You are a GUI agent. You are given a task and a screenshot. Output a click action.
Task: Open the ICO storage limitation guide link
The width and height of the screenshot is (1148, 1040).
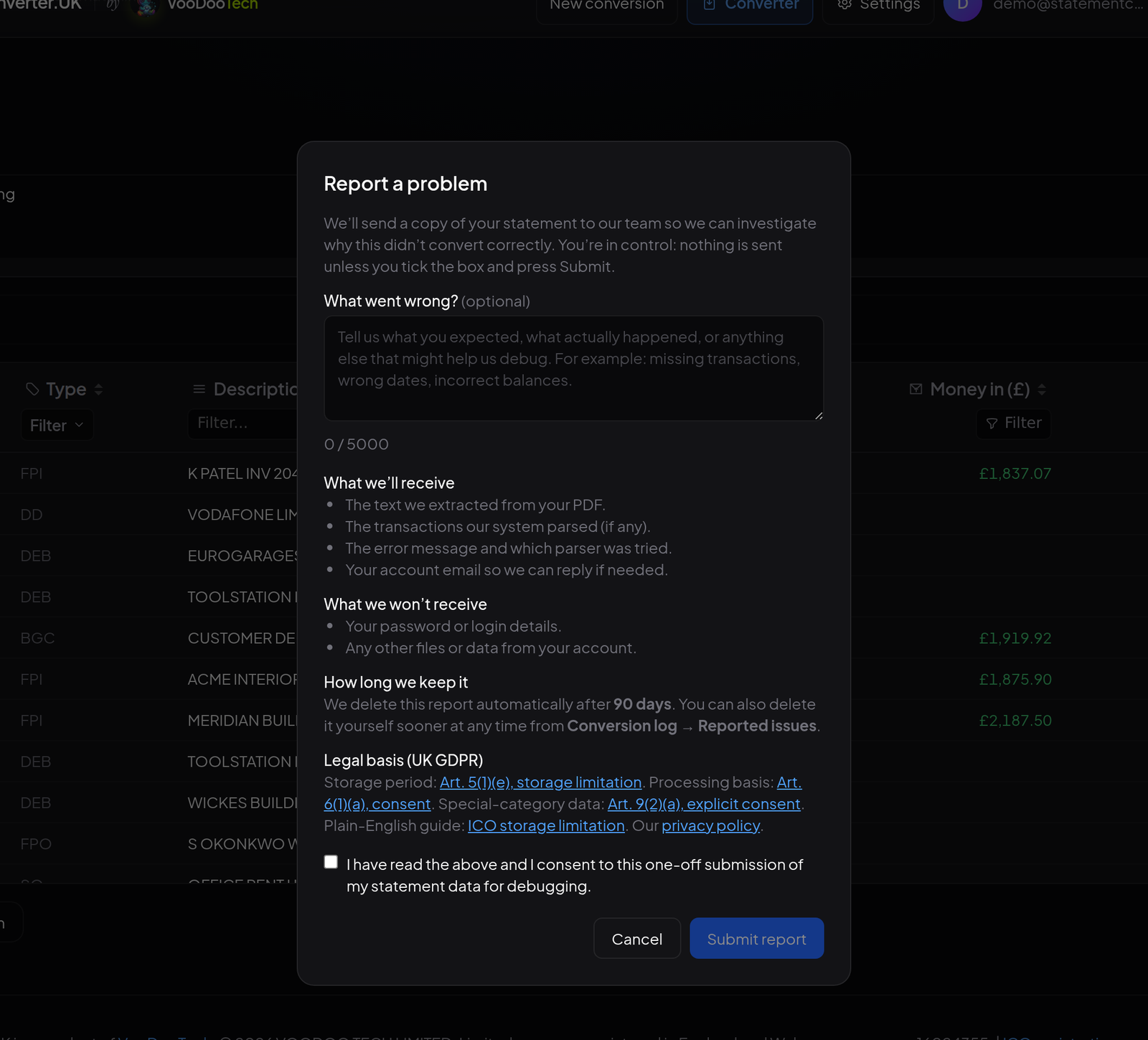point(546,825)
